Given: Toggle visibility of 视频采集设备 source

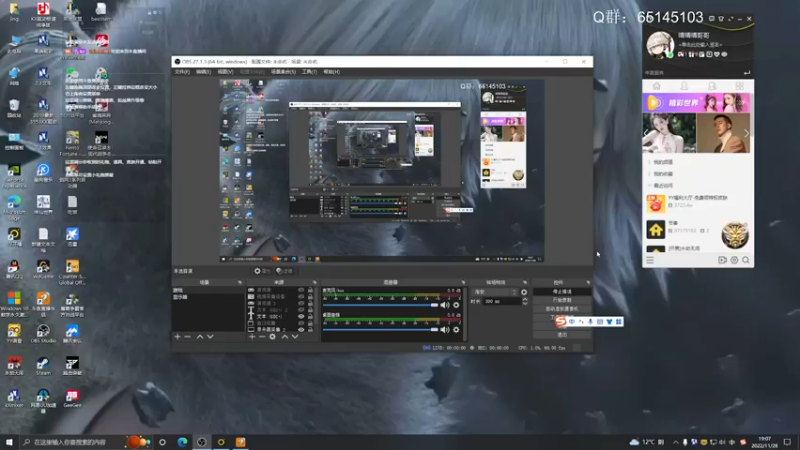Looking at the screenshot, I should [x=301, y=296].
